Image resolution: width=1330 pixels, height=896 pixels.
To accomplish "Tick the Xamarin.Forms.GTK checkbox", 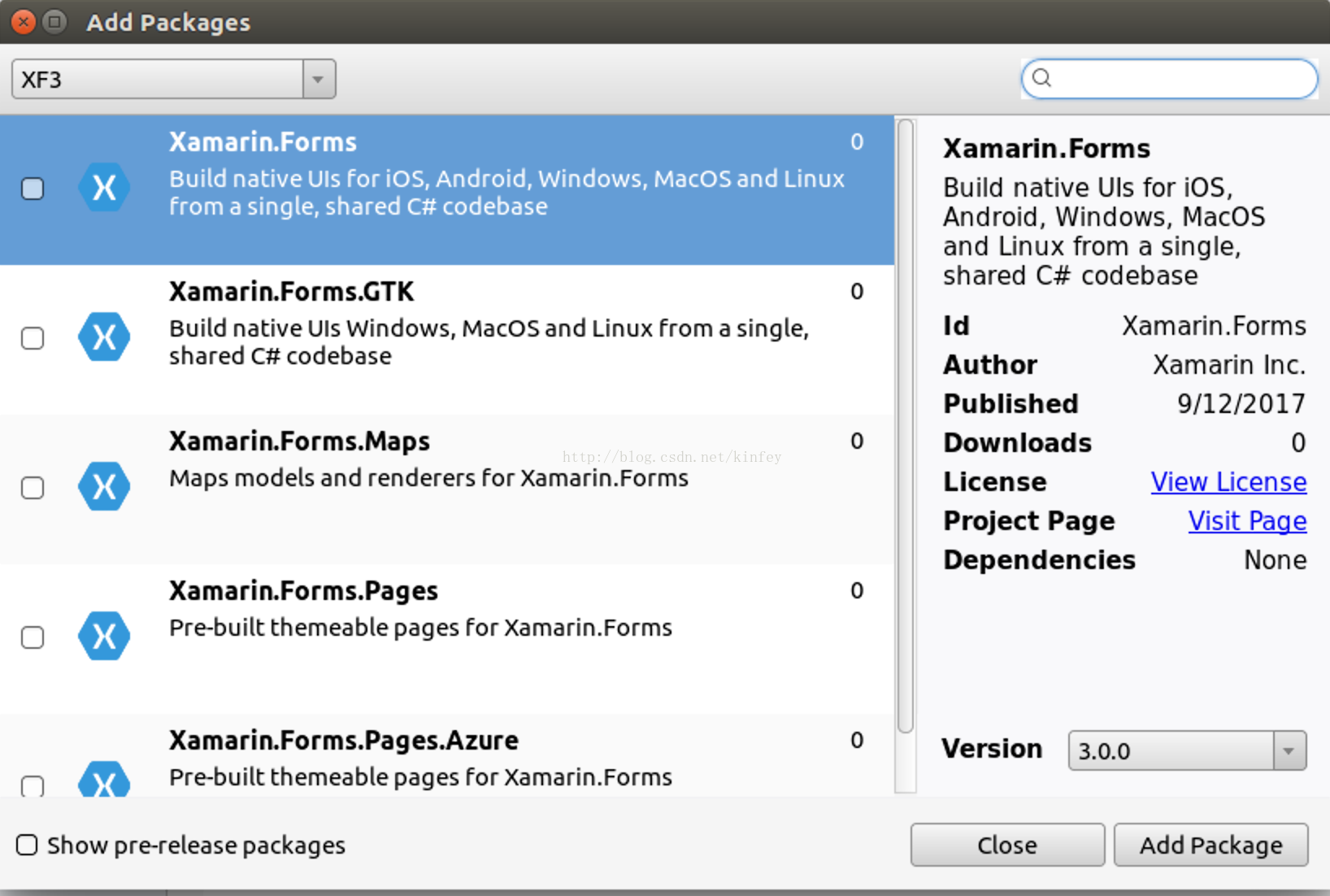I will coord(33,337).
